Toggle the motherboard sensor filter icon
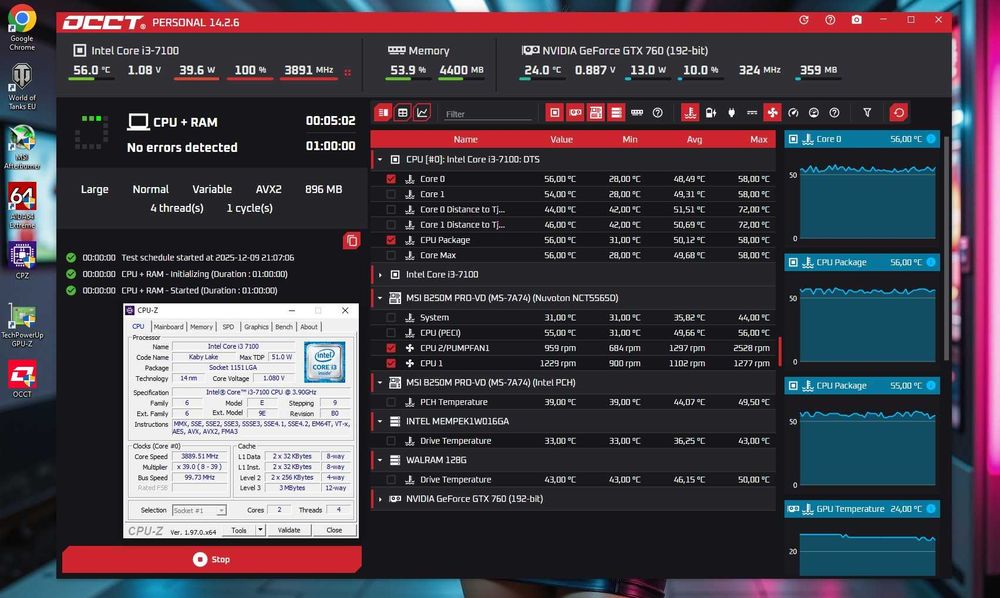The height and width of the screenshot is (598, 1000). pos(596,113)
